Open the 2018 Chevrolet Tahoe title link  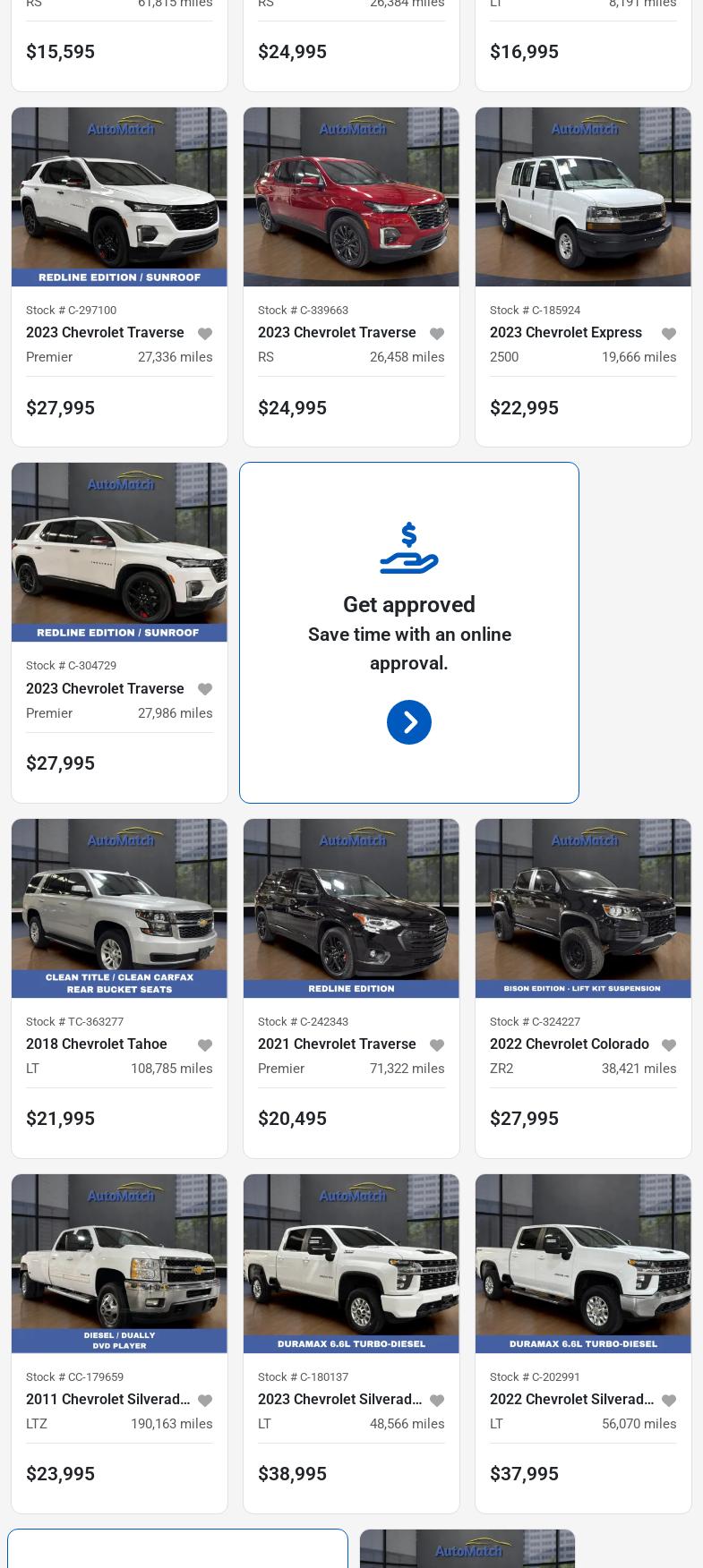point(97,1044)
